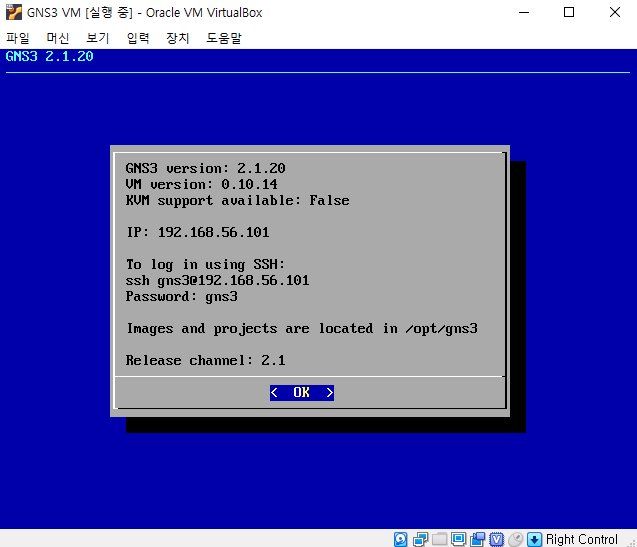Click the 'GNS3 version: 2.1.20' line
Viewport: 637px width, 547px height.
[x=206, y=168]
